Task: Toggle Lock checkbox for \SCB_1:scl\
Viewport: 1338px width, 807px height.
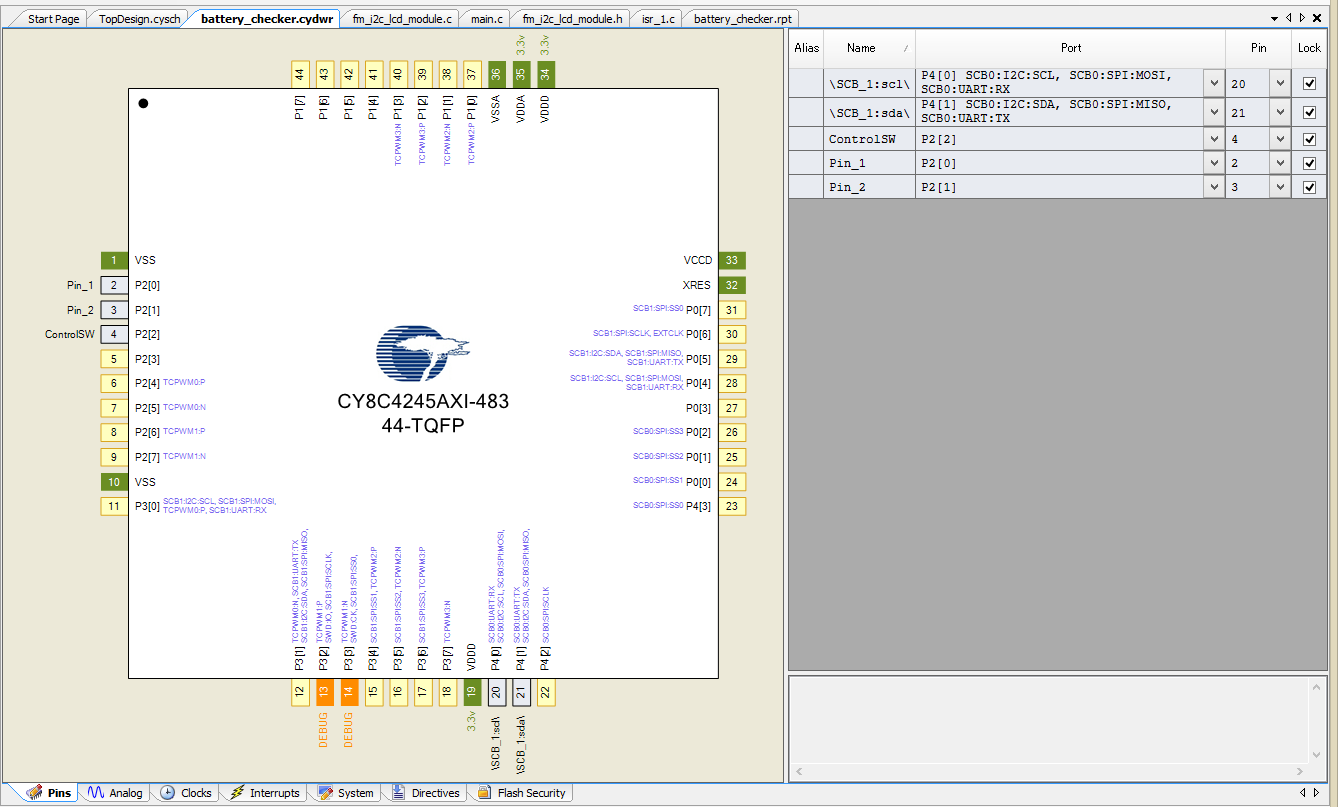Action: click(x=1309, y=84)
